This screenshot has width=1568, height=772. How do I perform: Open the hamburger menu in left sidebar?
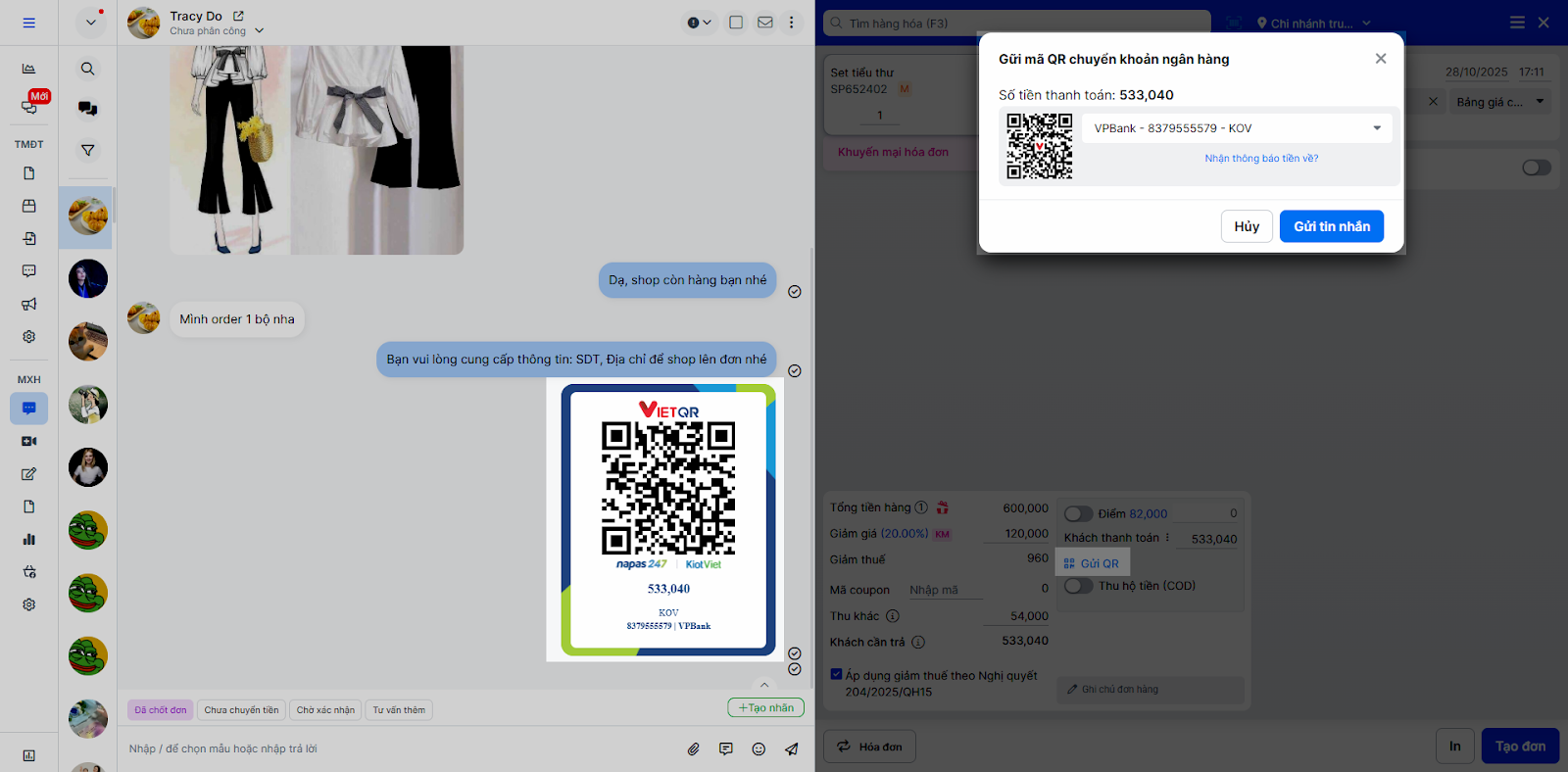coord(28,23)
